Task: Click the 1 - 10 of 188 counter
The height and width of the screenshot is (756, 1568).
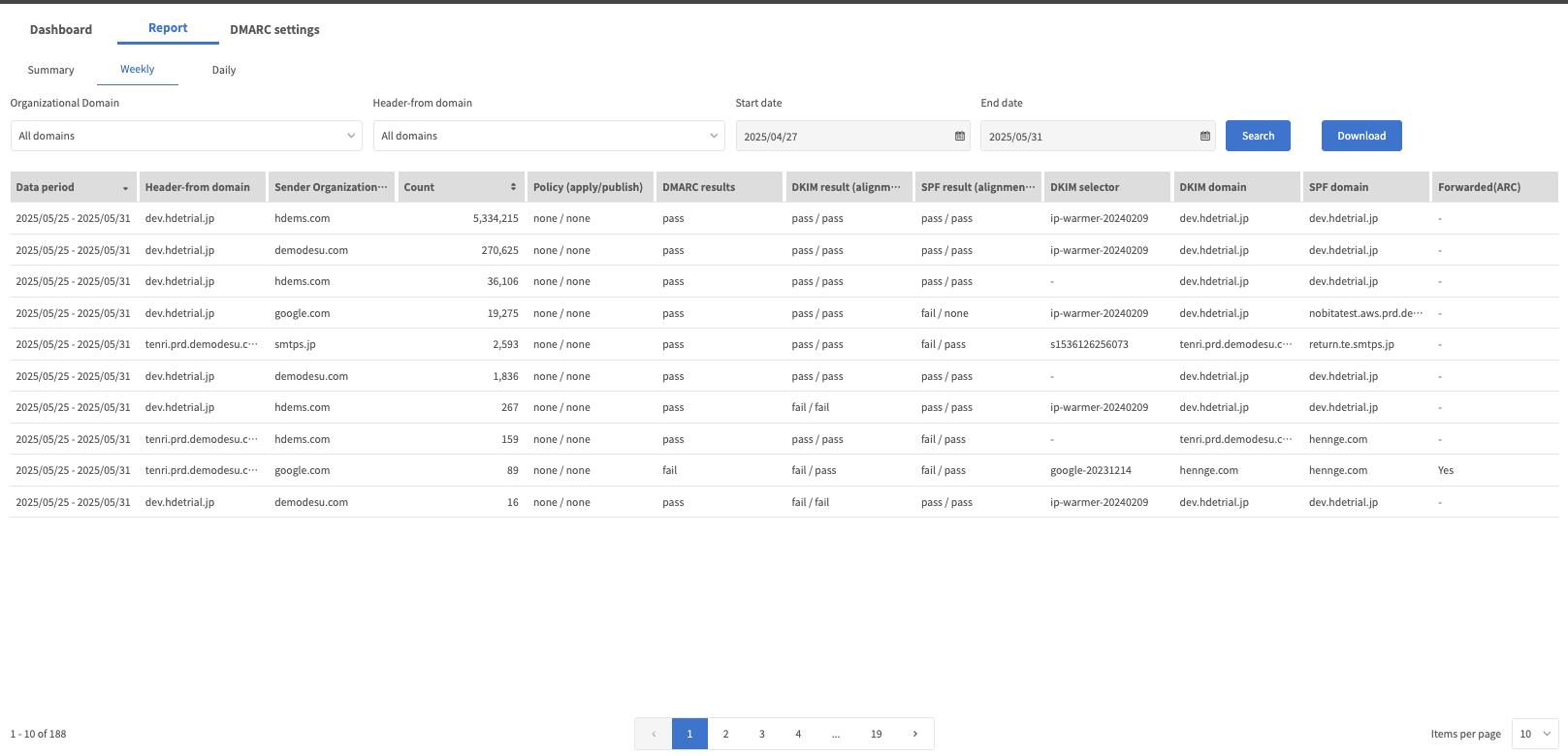Action: (39, 735)
